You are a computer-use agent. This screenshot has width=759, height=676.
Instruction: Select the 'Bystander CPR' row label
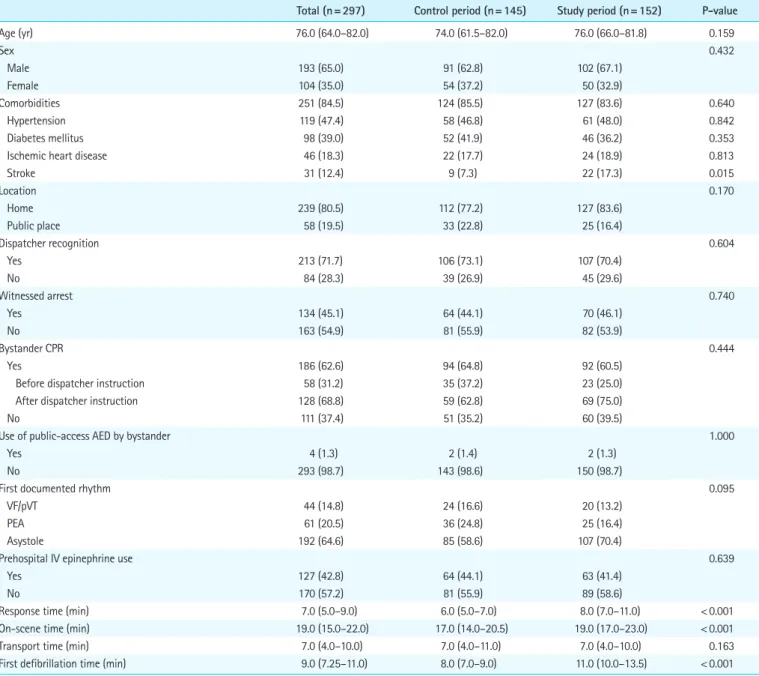(31, 348)
